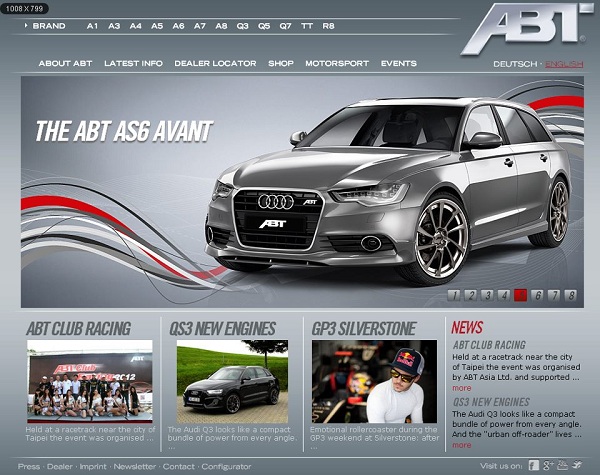Viewport: 600px width, 475px height.
Task: Jump to slide 1 in carousel
Action: pyautogui.click(x=453, y=295)
